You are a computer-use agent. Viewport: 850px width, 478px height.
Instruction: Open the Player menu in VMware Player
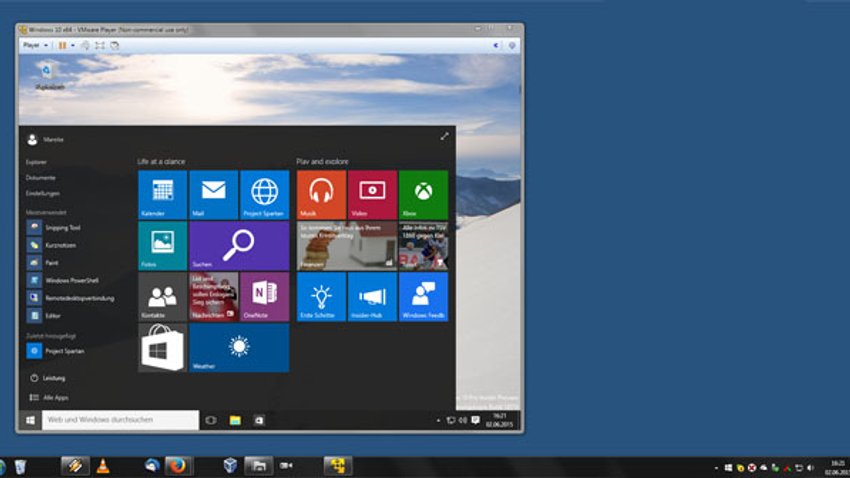point(35,46)
